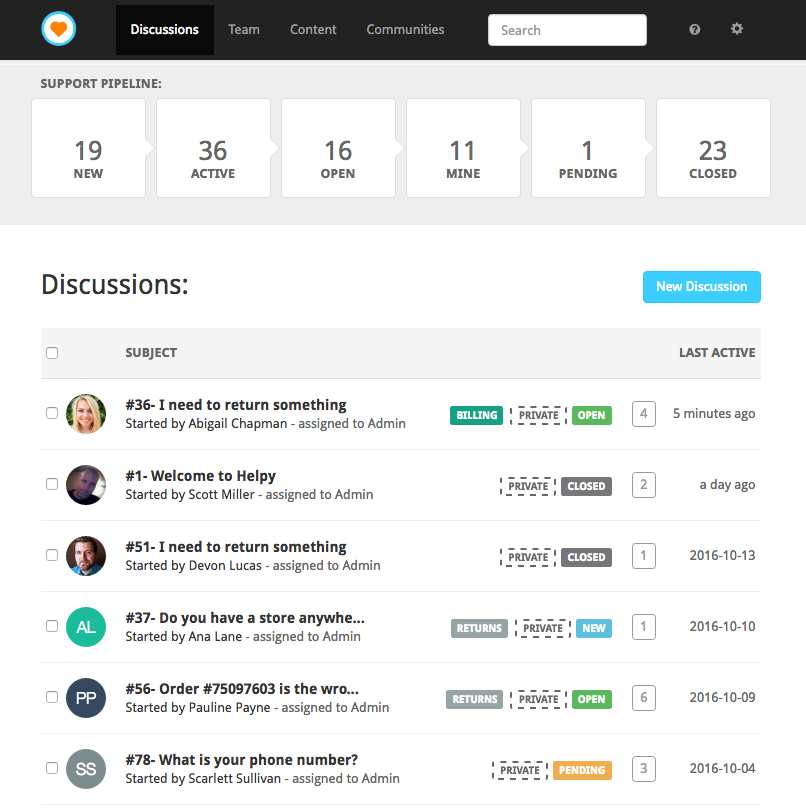Click the RETURNS tag on discussion #56
Viewport: 806px width, 808px height.
pyautogui.click(x=475, y=699)
